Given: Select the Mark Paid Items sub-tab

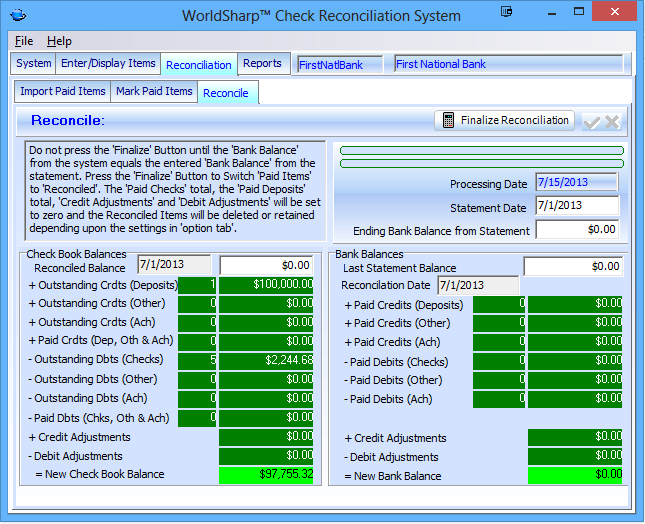Looking at the screenshot, I should pos(154,92).
